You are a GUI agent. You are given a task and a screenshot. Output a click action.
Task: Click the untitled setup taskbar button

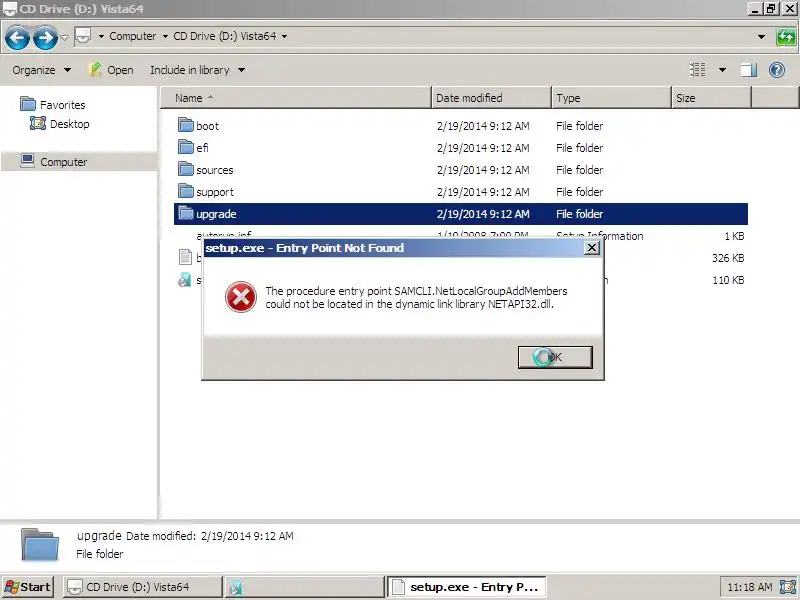[x=305, y=587]
